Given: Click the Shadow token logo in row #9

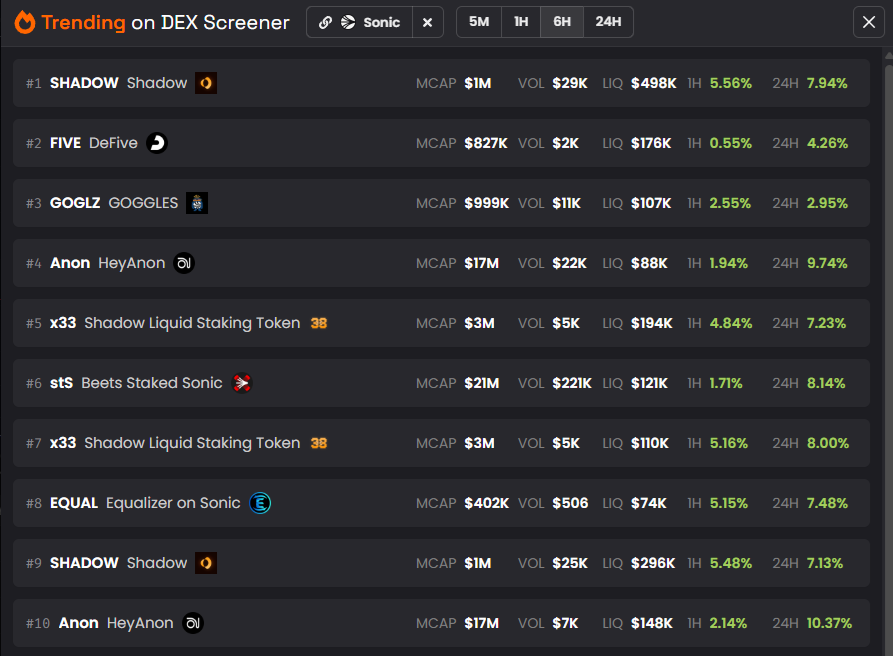Looking at the screenshot, I should click(x=206, y=563).
